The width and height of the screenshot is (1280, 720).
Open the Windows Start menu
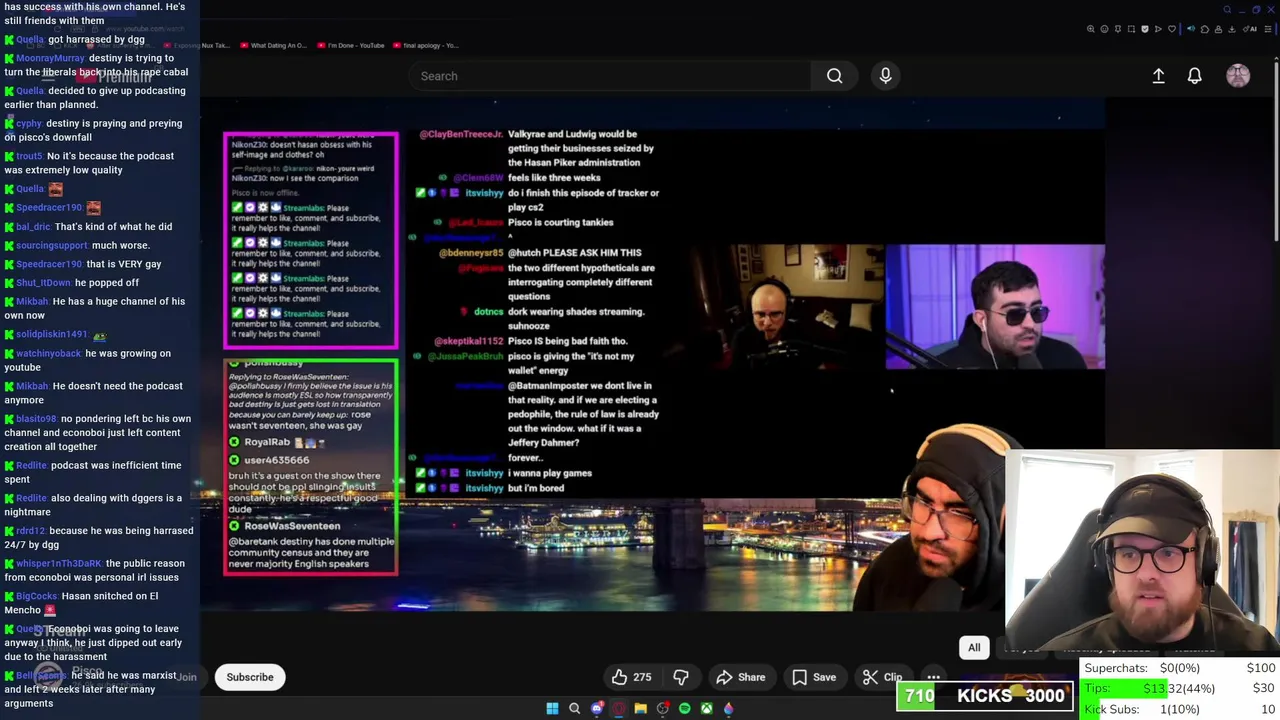(552, 709)
